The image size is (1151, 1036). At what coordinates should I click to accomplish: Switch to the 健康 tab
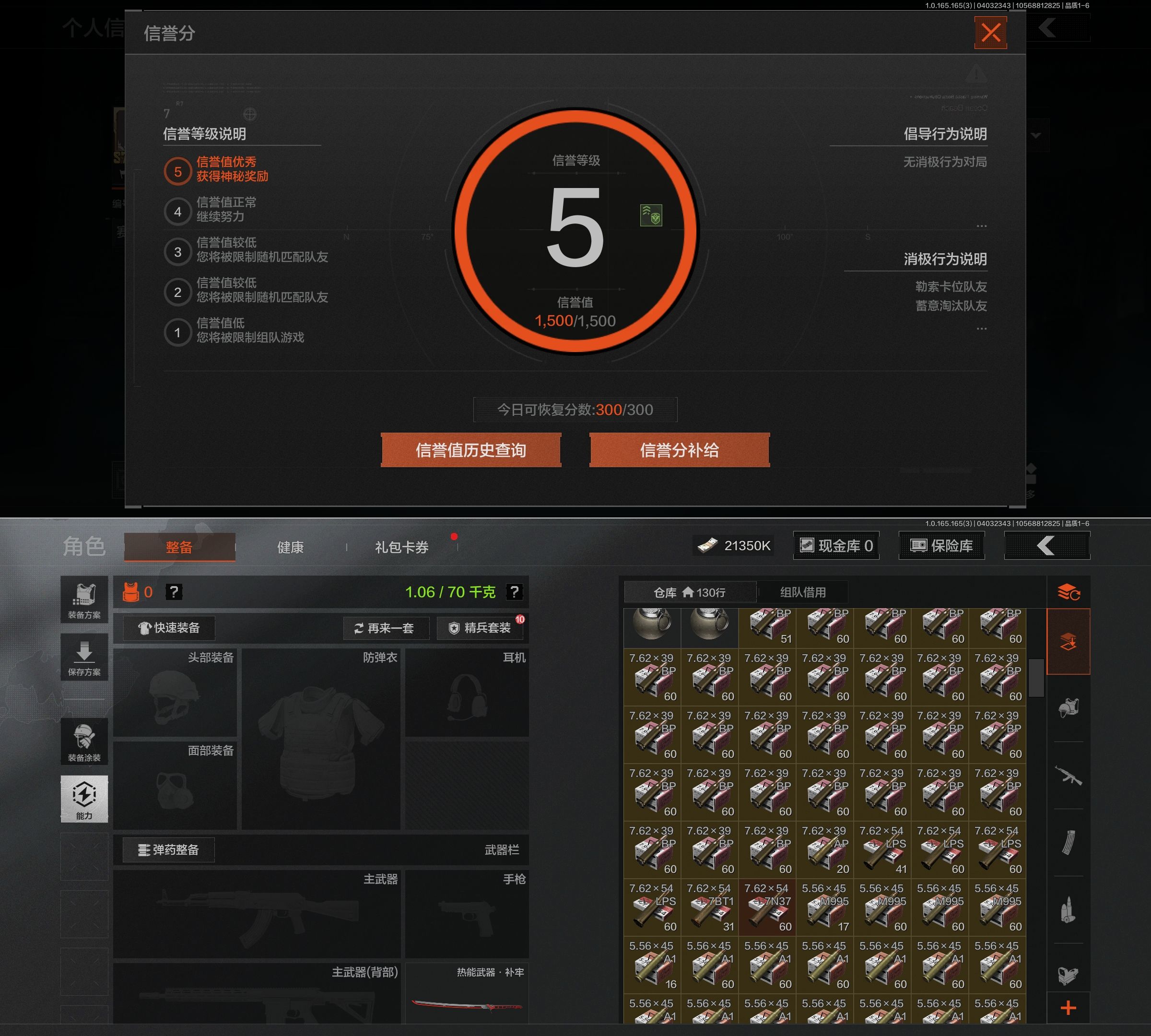[x=290, y=548]
